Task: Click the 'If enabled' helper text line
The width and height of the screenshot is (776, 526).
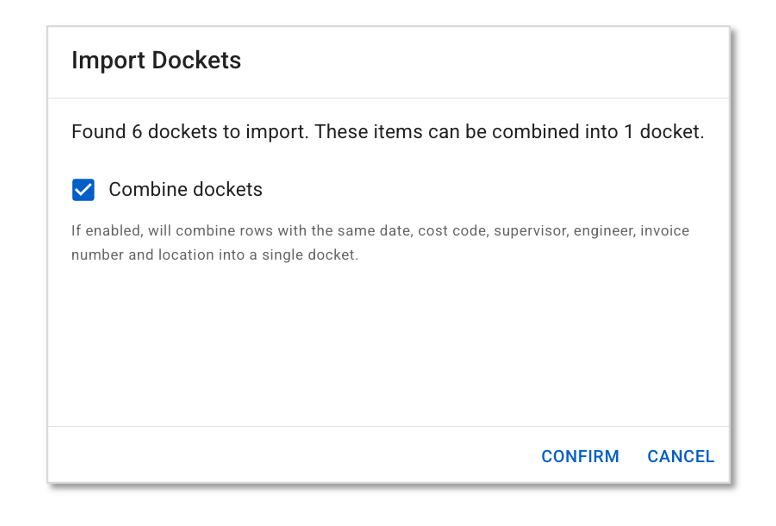Action: coord(380,231)
